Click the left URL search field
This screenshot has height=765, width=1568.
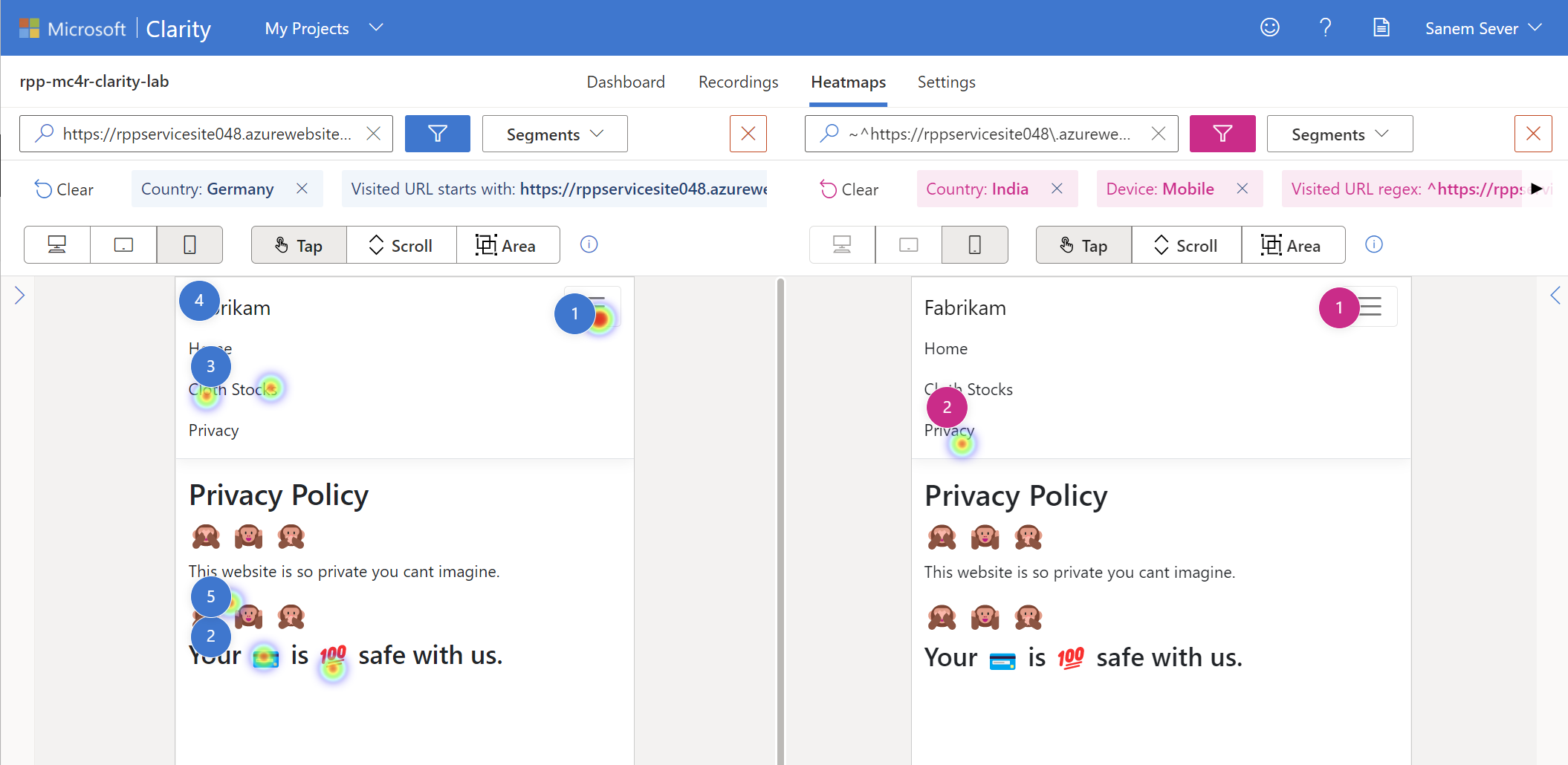206,134
